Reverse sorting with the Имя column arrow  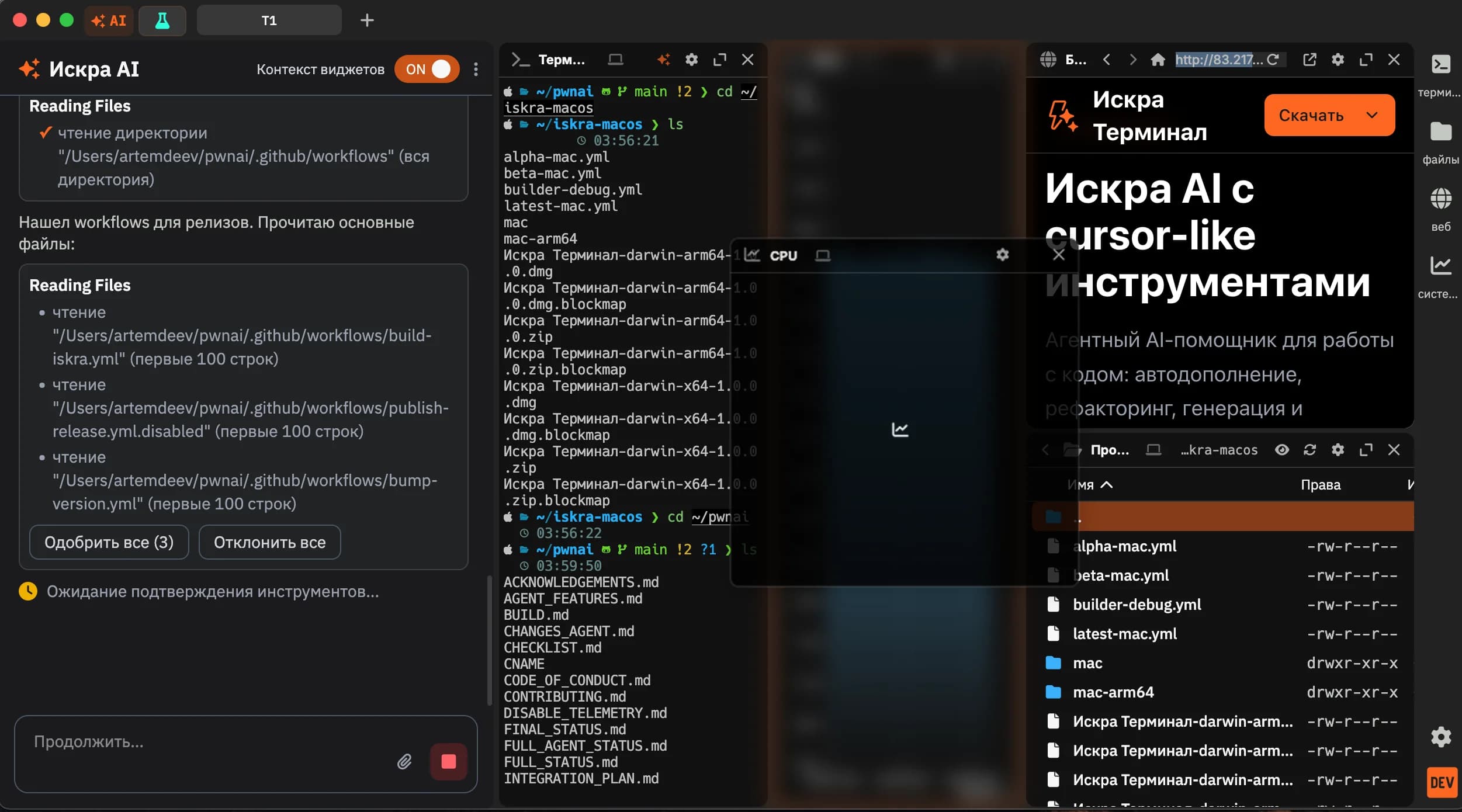point(1106,485)
